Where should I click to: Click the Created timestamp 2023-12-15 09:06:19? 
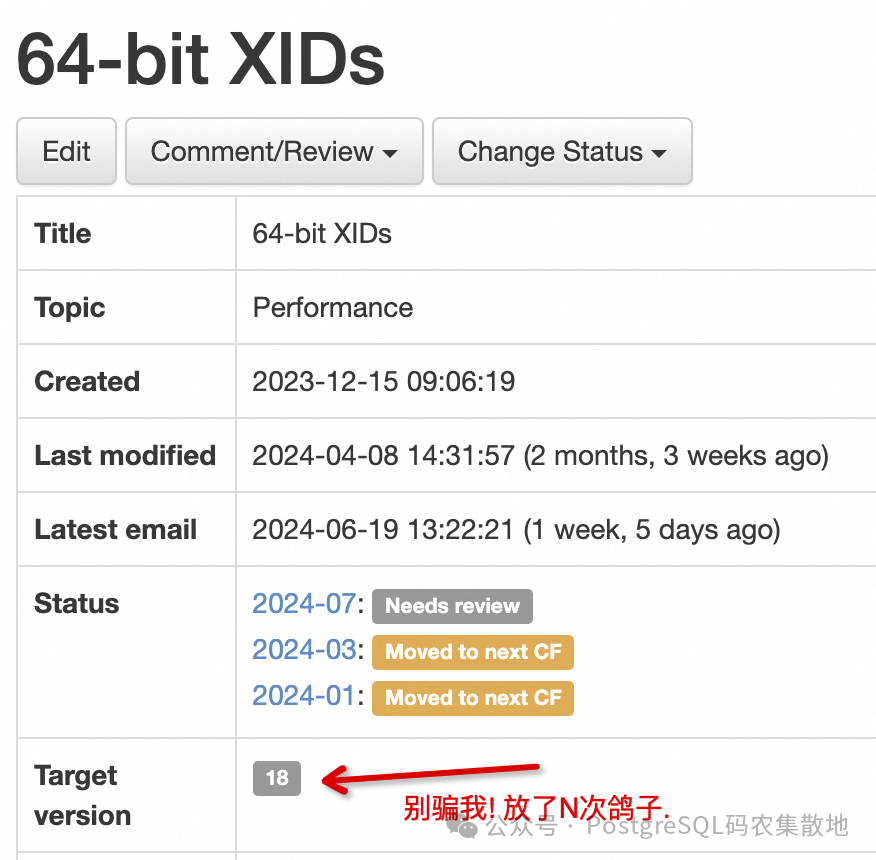383,381
